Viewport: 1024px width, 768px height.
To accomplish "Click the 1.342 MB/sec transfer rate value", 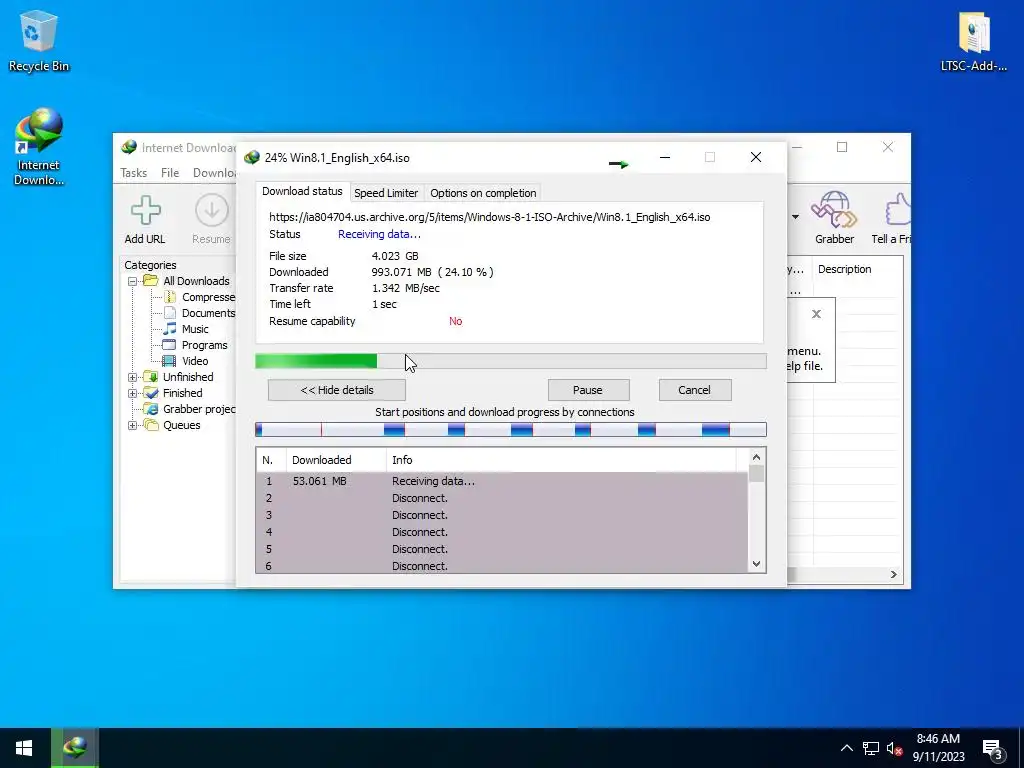I will 406,288.
